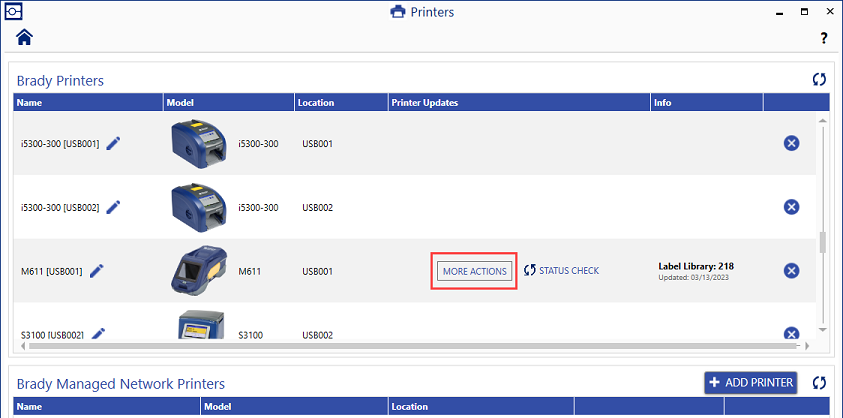Refresh the Brady Printers list
The image size is (843, 418).
pyautogui.click(x=819, y=80)
